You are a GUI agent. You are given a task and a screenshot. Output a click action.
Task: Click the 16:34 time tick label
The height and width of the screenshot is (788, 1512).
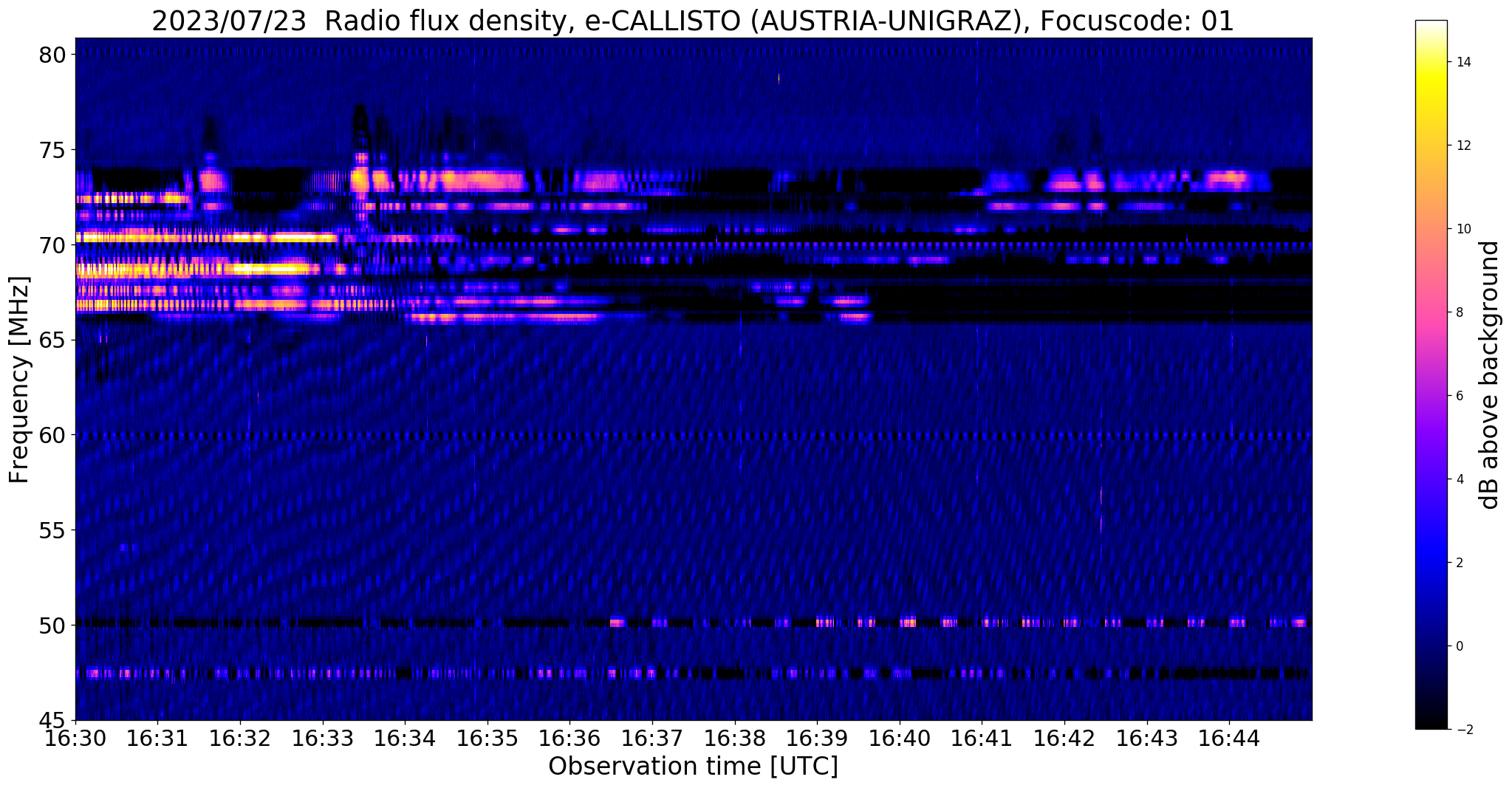[x=405, y=739]
